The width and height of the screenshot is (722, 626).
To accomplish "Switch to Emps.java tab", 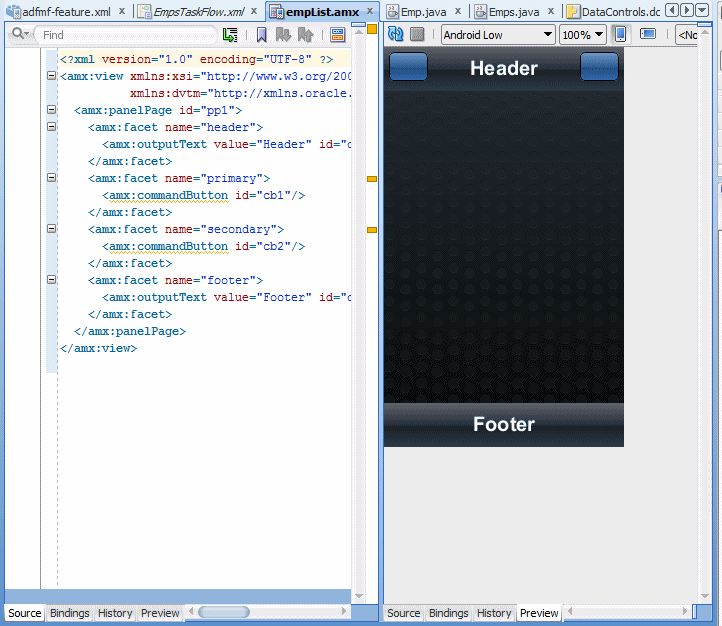I will pyautogui.click(x=514, y=12).
